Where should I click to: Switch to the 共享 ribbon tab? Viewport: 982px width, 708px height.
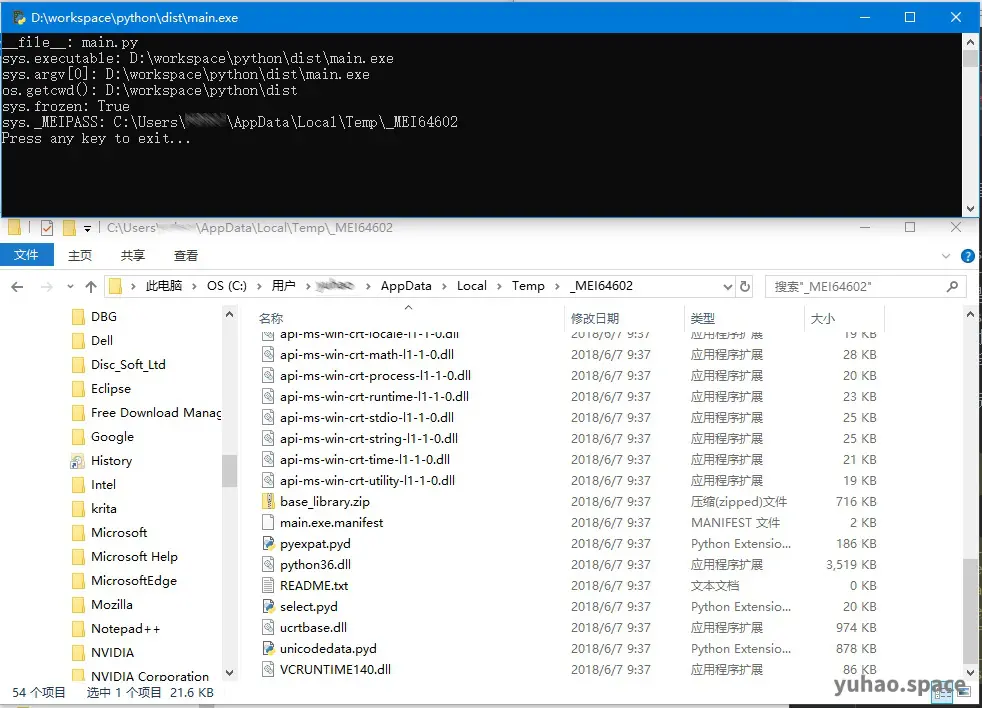(x=133, y=256)
